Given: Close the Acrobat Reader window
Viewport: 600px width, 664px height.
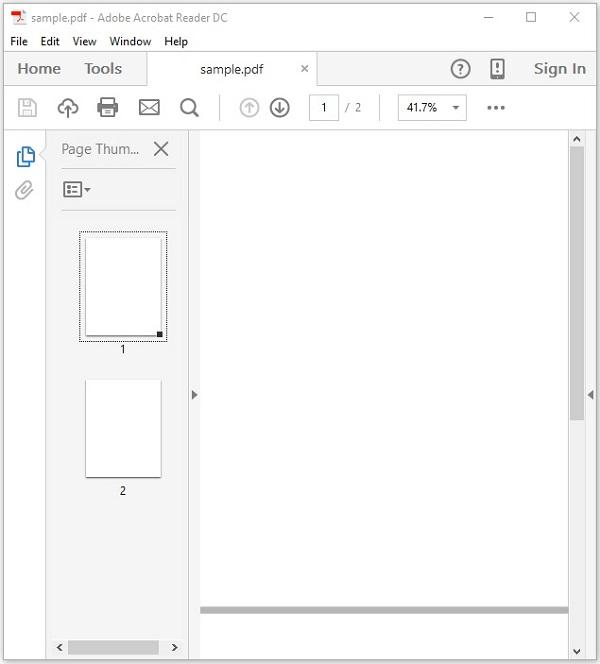Looking at the screenshot, I should (574, 17).
